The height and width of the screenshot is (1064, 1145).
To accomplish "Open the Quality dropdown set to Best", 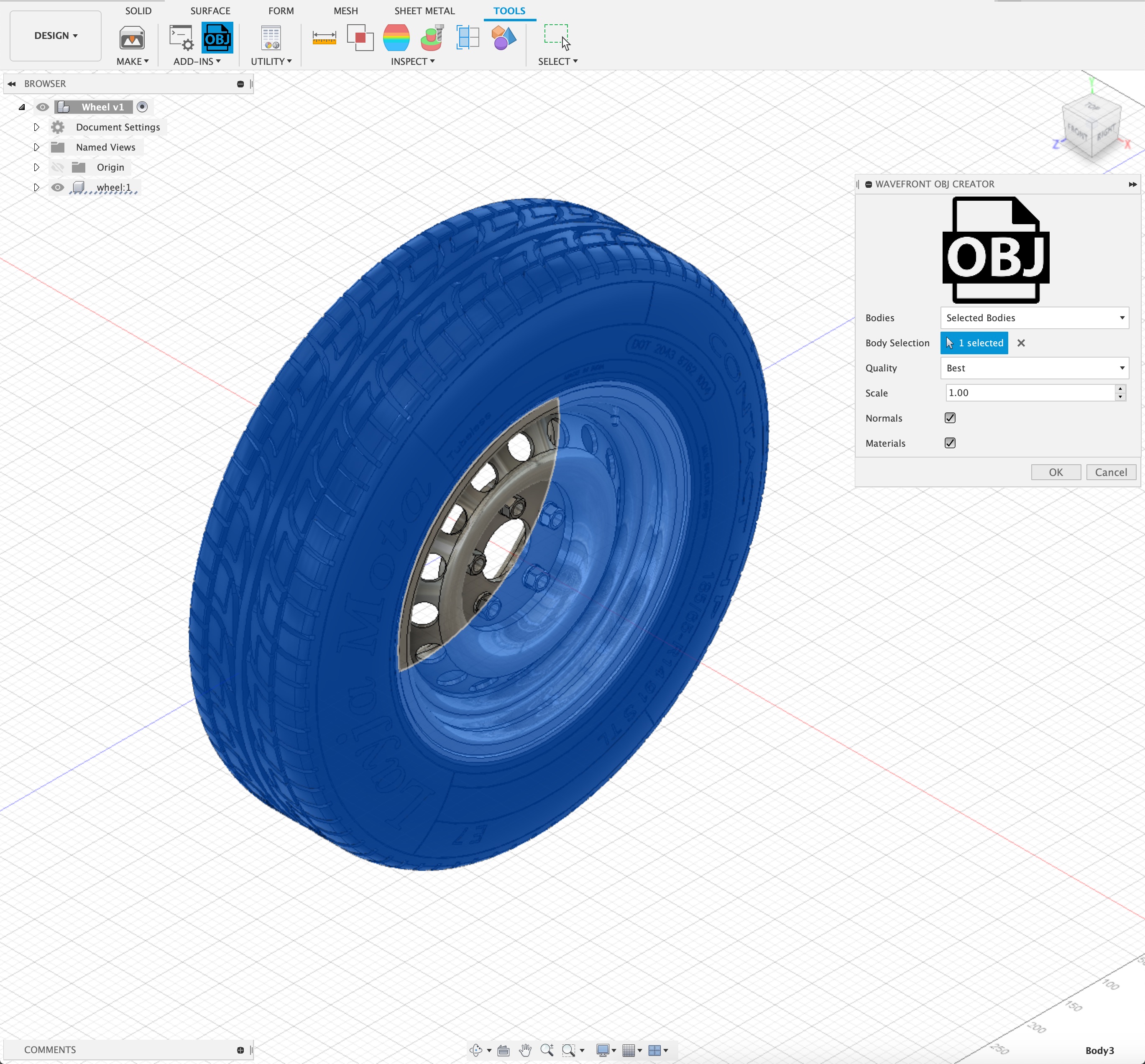I will 1034,368.
